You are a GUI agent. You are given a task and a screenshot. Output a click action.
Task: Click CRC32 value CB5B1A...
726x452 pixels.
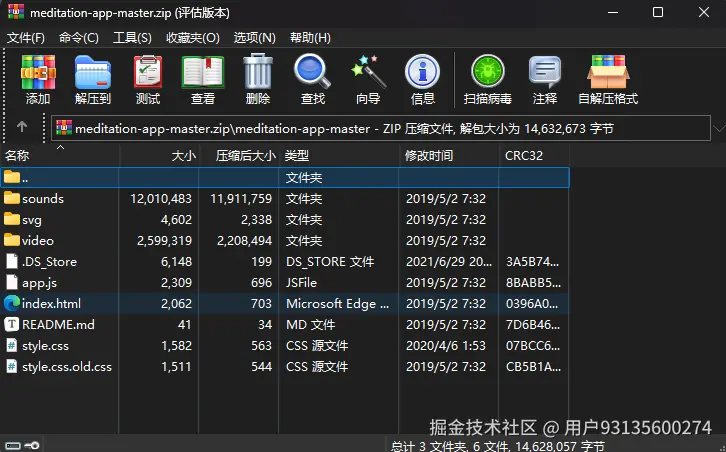coord(533,366)
